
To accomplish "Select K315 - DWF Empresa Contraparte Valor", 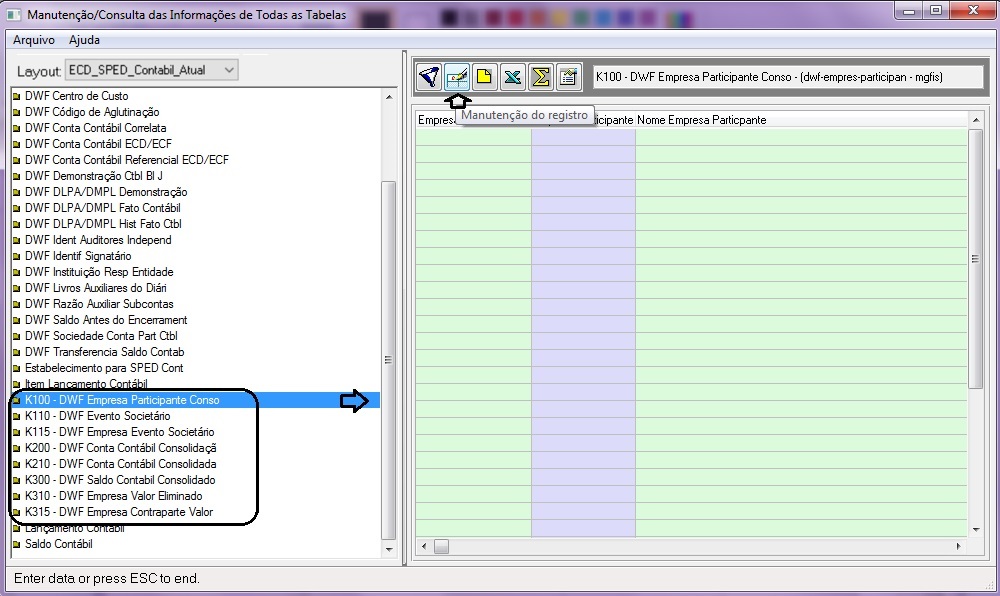I will point(119,512).
